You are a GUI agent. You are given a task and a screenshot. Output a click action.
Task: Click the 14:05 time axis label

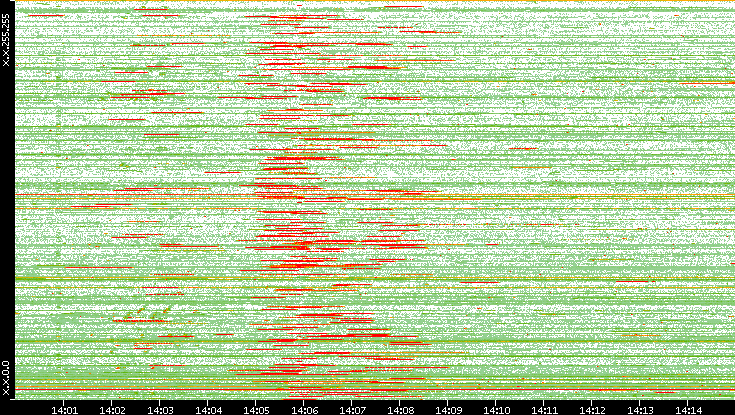pyautogui.click(x=255, y=410)
